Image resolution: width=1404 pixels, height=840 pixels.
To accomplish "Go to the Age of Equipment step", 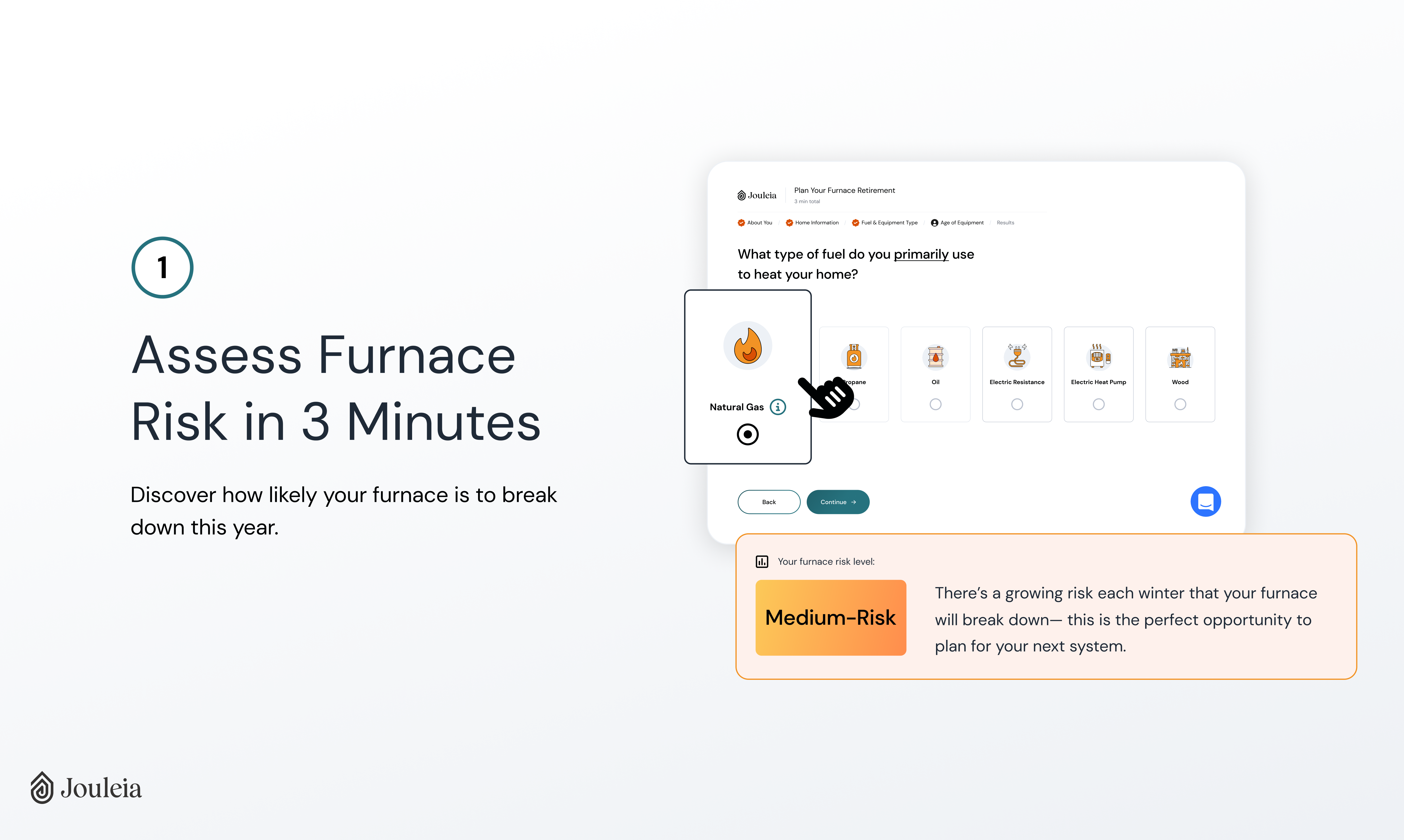I will click(957, 223).
